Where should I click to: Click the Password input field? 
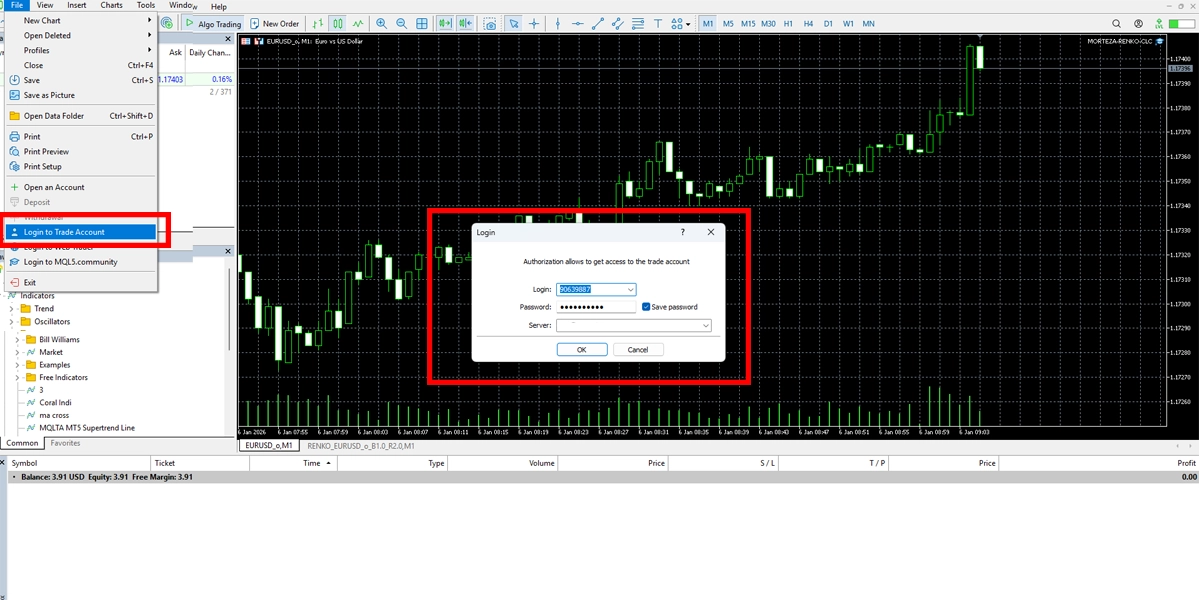pyautogui.click(x=595, y=307)
